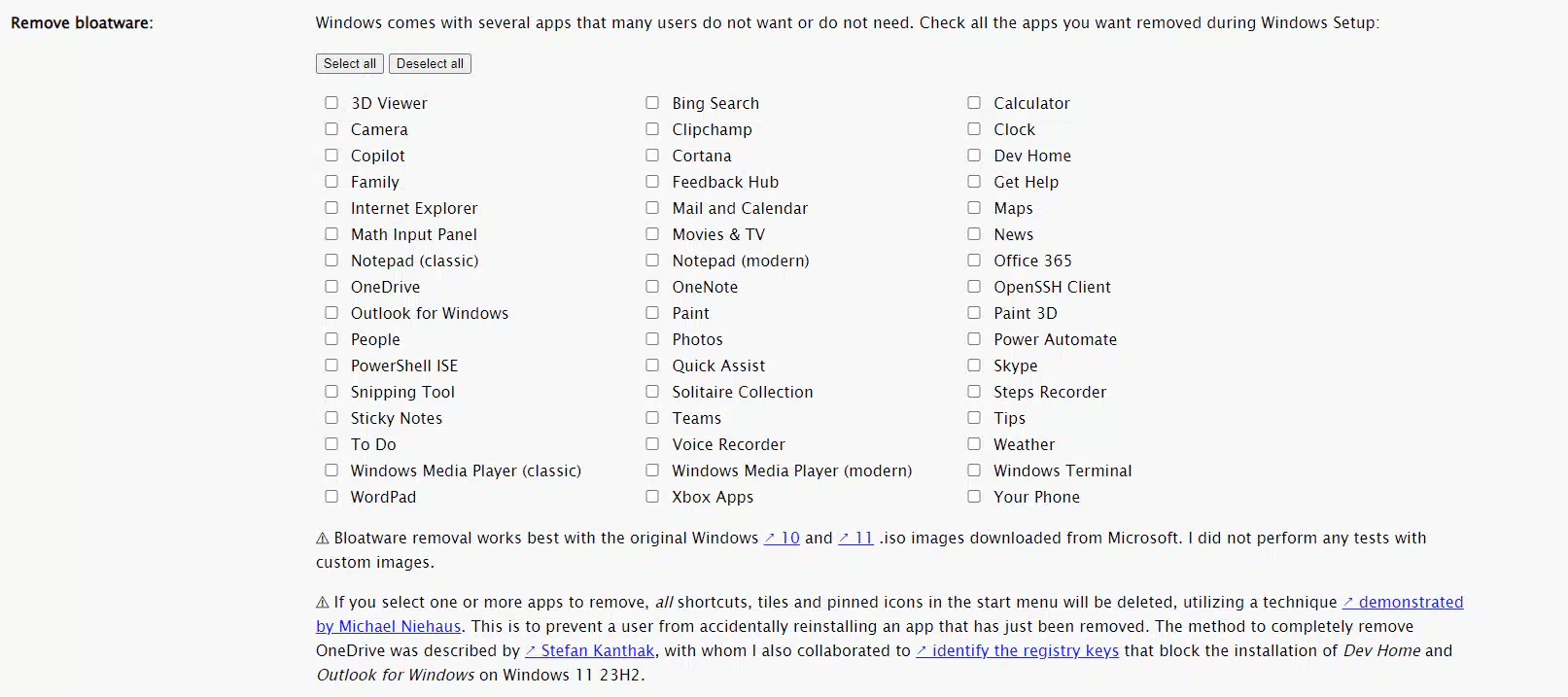
Task: Select Windows Media Player (modern) checkbox
Action: [652, 470]
